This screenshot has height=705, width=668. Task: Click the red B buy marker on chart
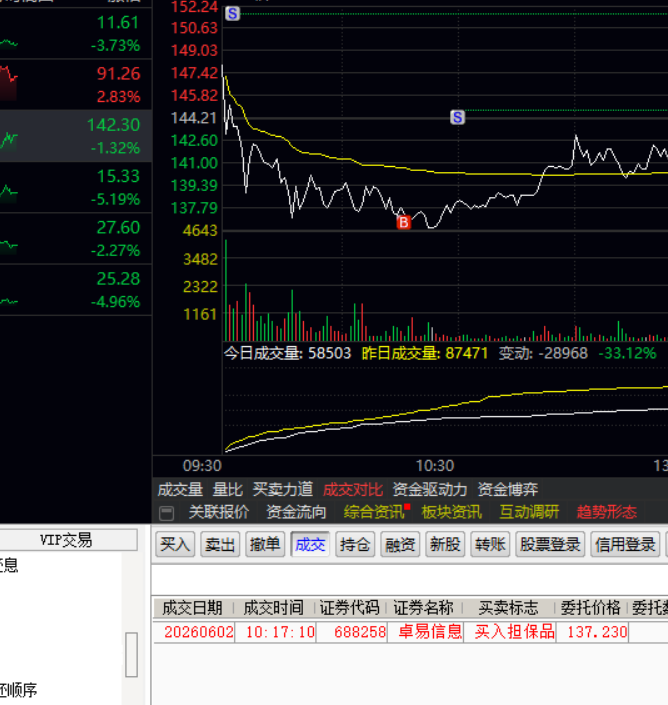403,223
